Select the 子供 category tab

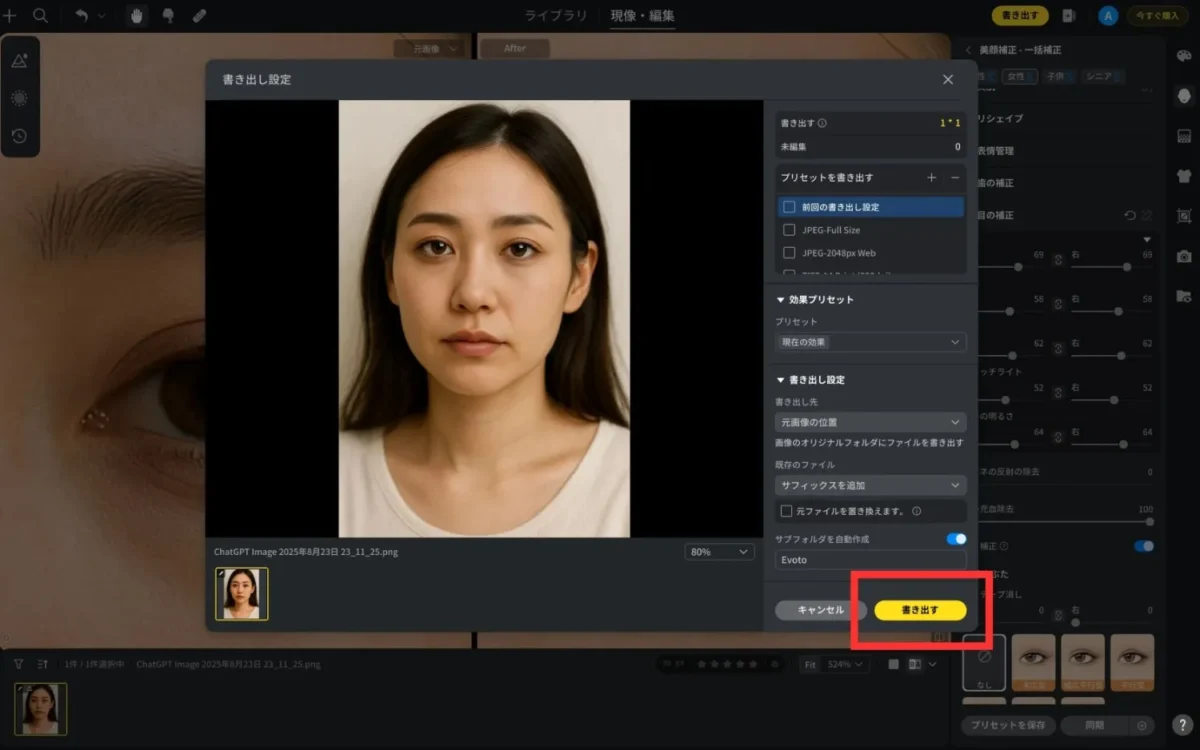click(1057, 76)
